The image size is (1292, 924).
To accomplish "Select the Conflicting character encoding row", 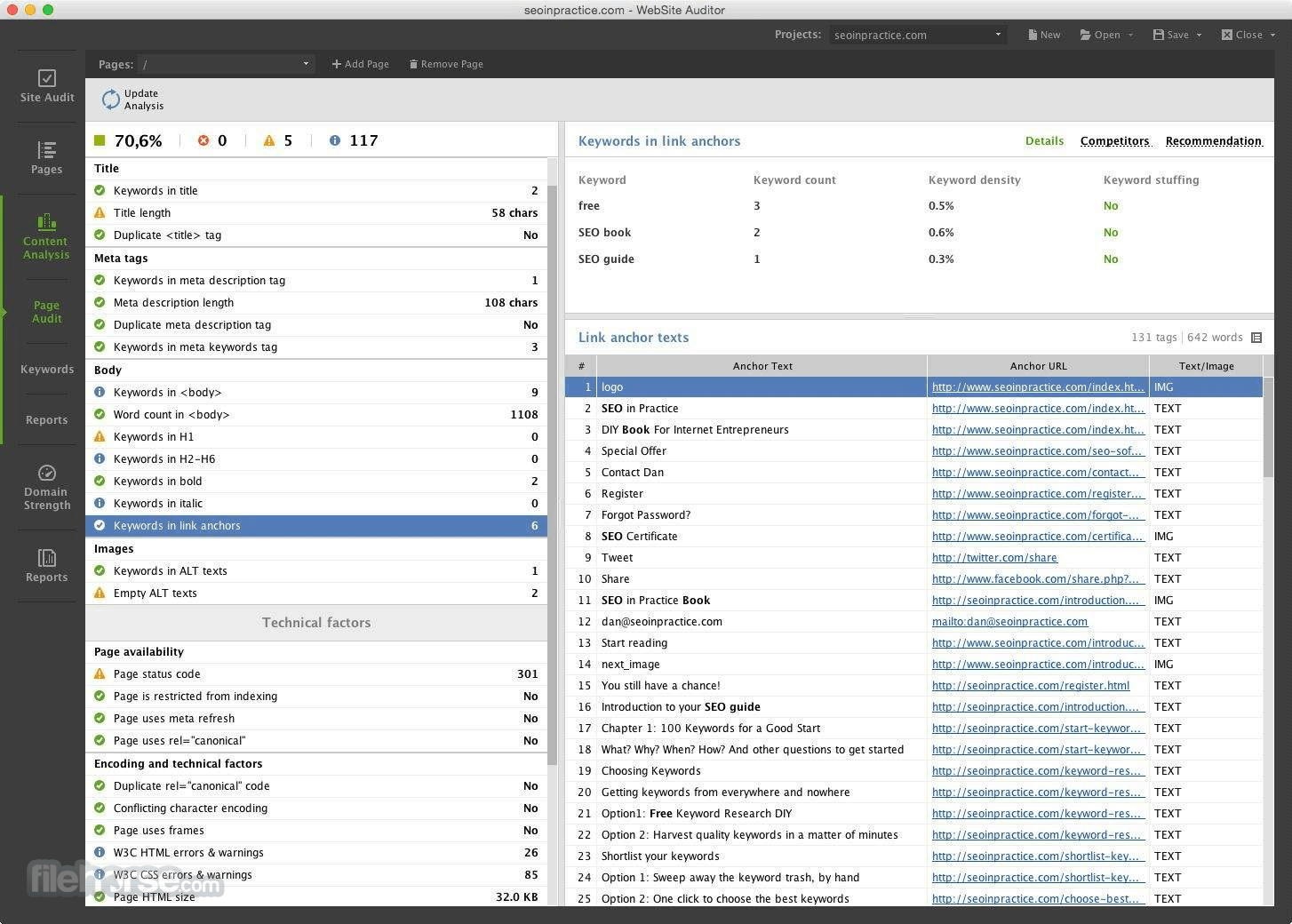I will pyautogui.click(x=316, y=808).
